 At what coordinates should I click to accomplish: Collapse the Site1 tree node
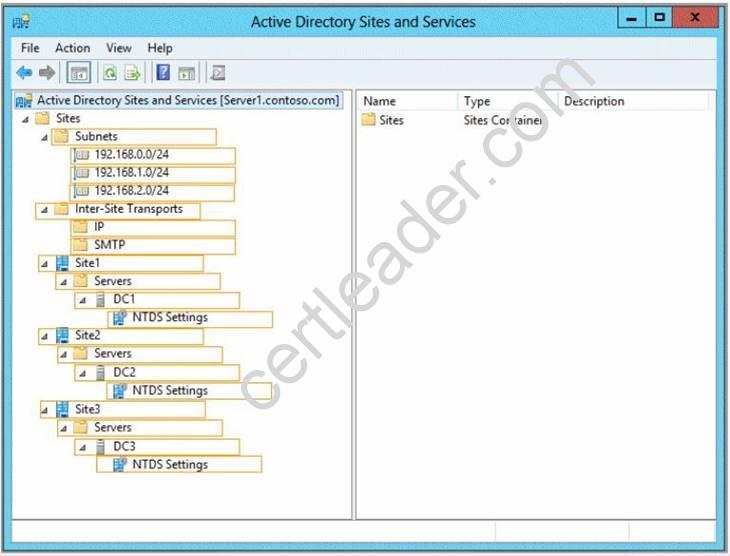coord(44,264)
